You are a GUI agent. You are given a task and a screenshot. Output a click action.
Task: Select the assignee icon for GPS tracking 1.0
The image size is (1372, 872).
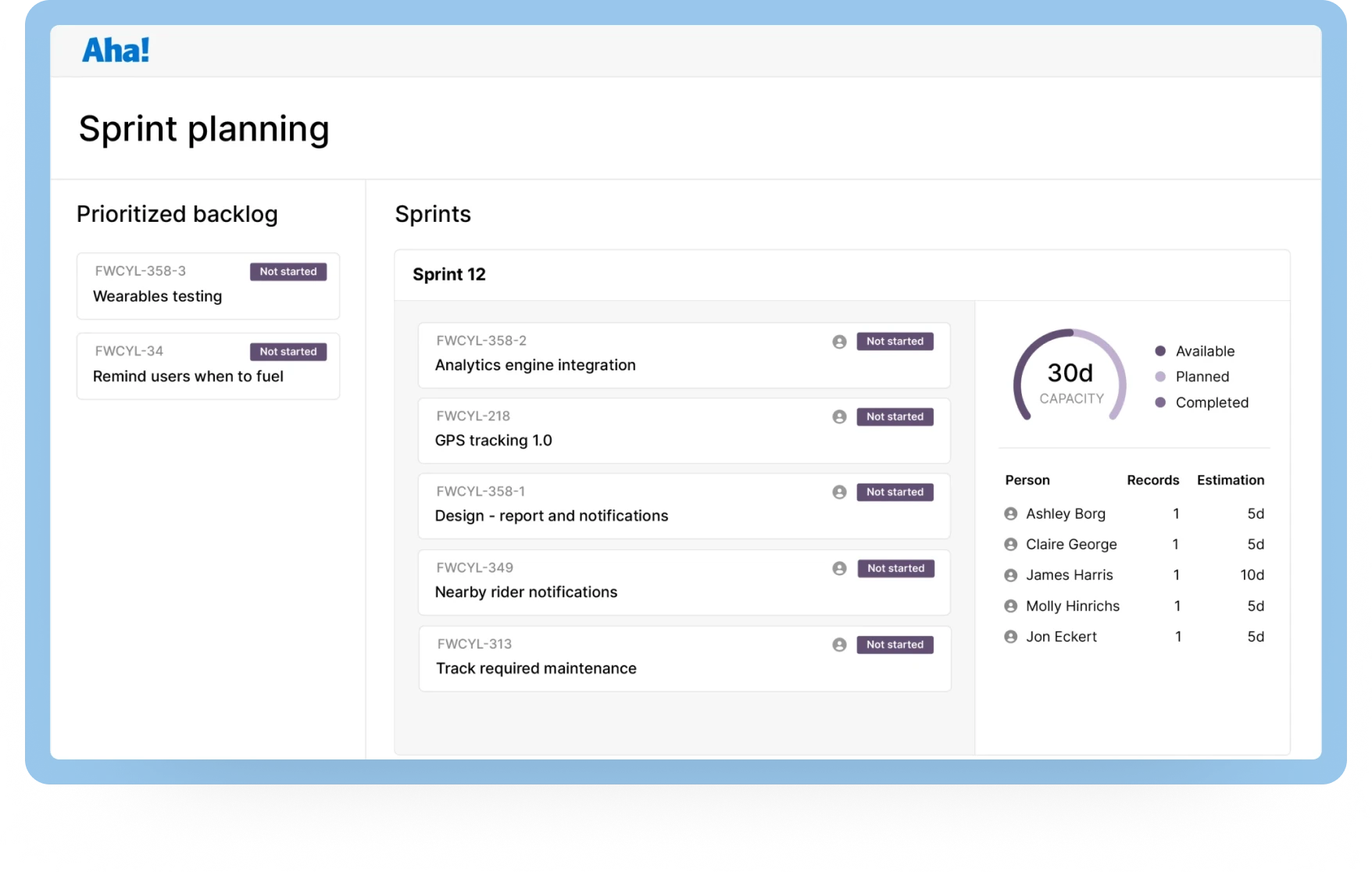pyautogui.click(x=840, y=416)
